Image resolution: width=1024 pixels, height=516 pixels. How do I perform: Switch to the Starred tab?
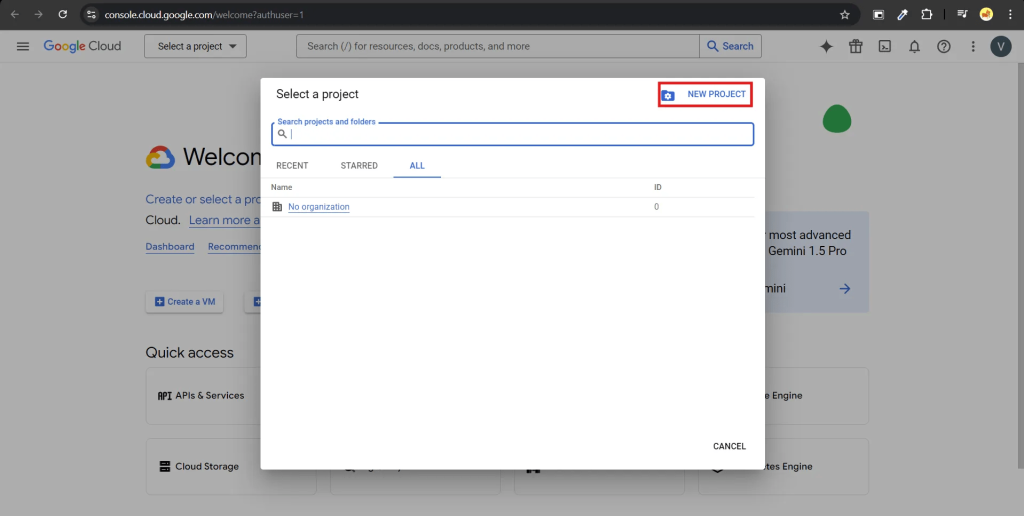(359, 165)
